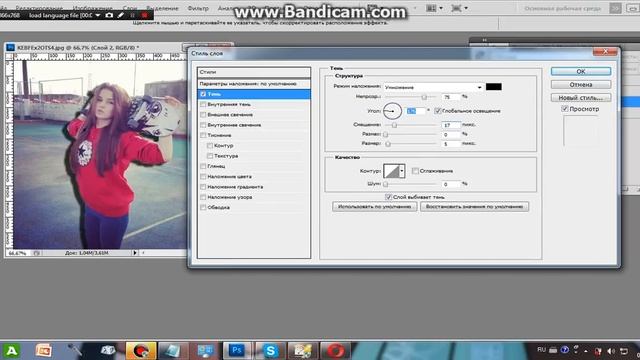Click the zoom percentage field 66.67%
The height and width of the screenshot is (360, 640).
(19, 253)
